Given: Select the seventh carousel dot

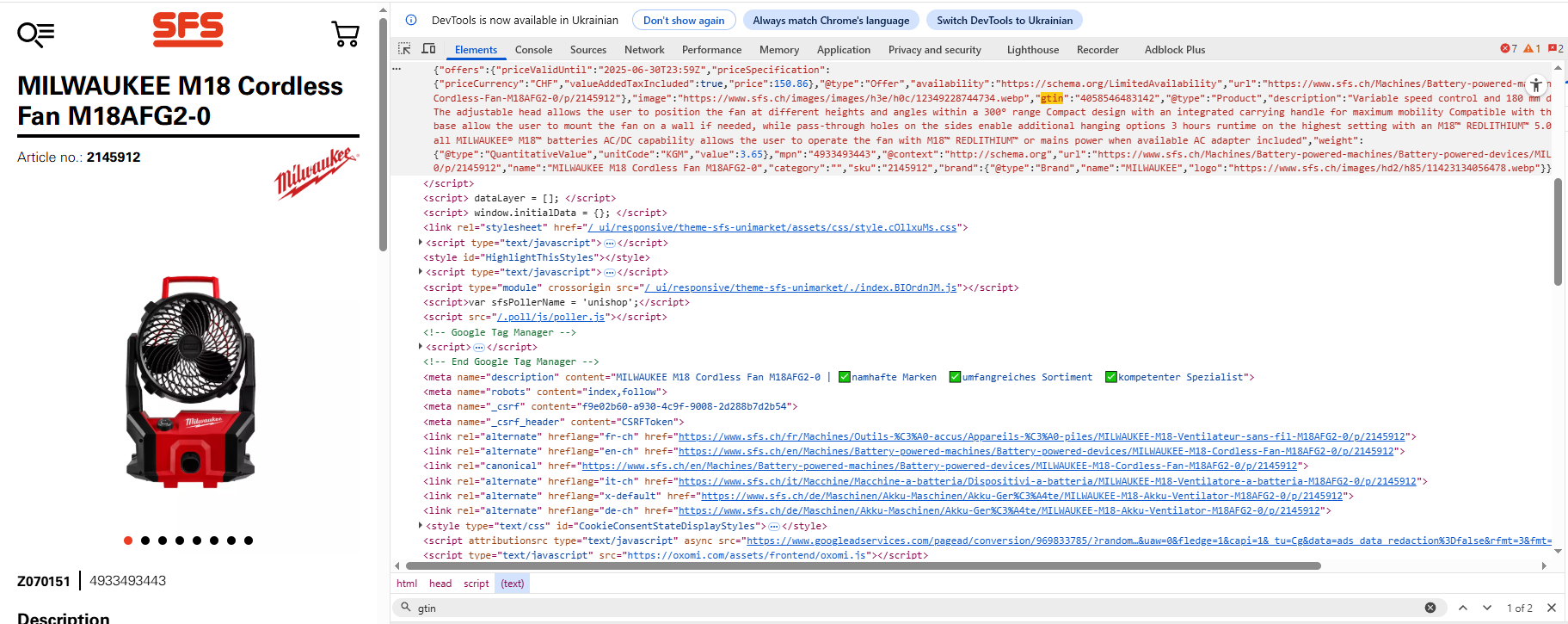Looking at the screenshot, I should (x=231, y=541).
